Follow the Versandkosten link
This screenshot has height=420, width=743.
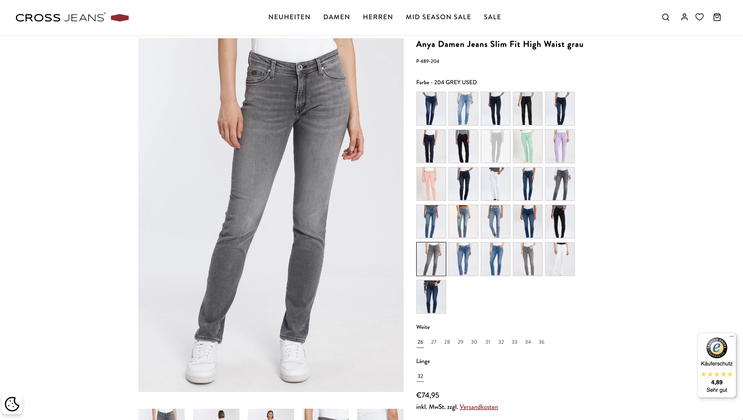(x=479, y=407)
